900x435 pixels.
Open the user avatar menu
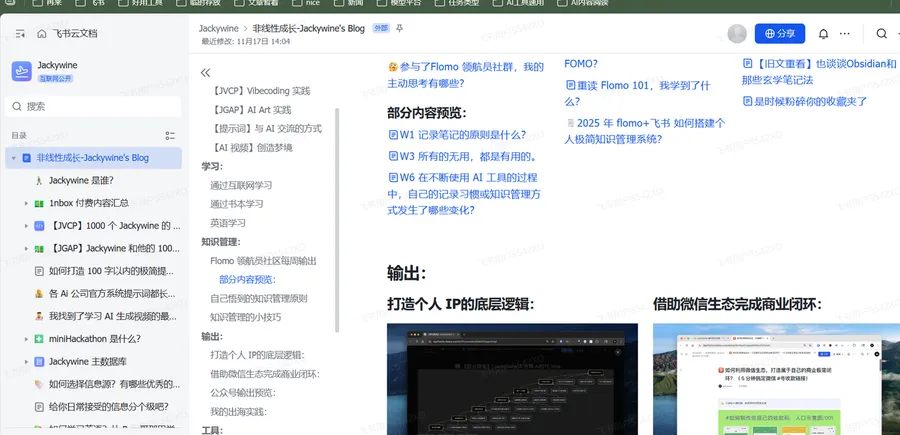pos(737,34)
